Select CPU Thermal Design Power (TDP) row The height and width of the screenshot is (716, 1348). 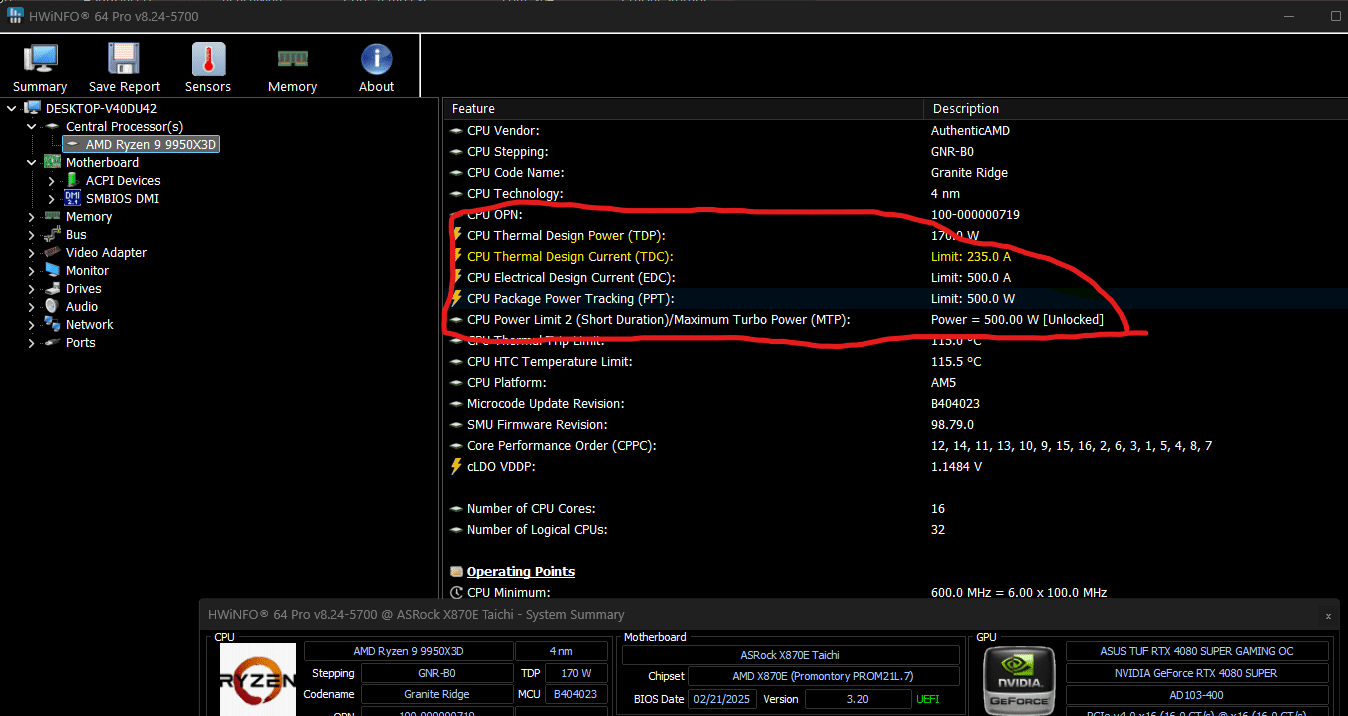(895, 236)
